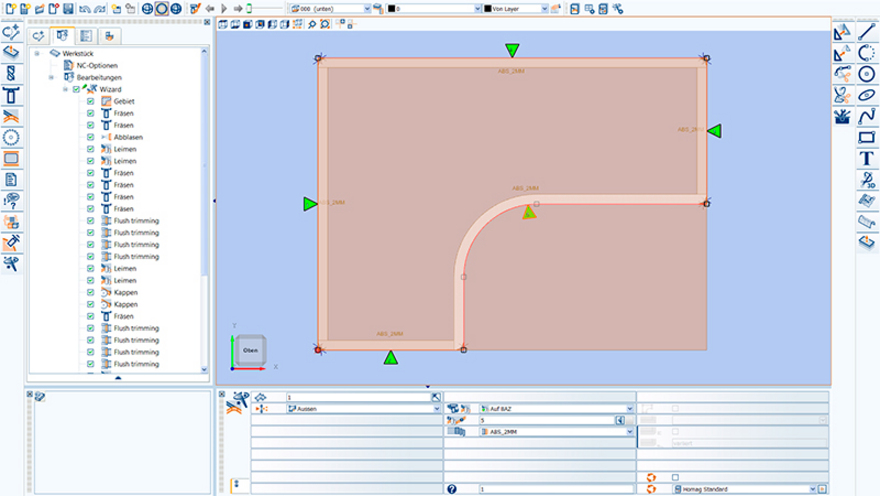This screenshot has width=880, height=496.
Task: Click the undo arrow icon
Action: (x=84, y=8)
